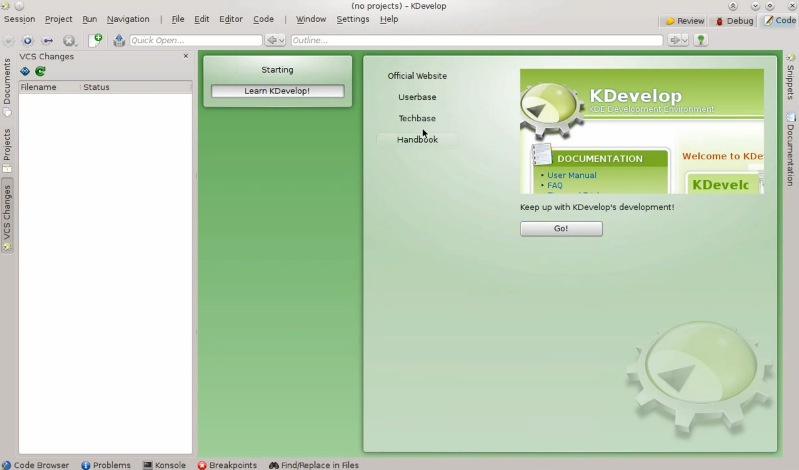Close the VCS Changes panel

pyautogui.click(x=185, y=56)
